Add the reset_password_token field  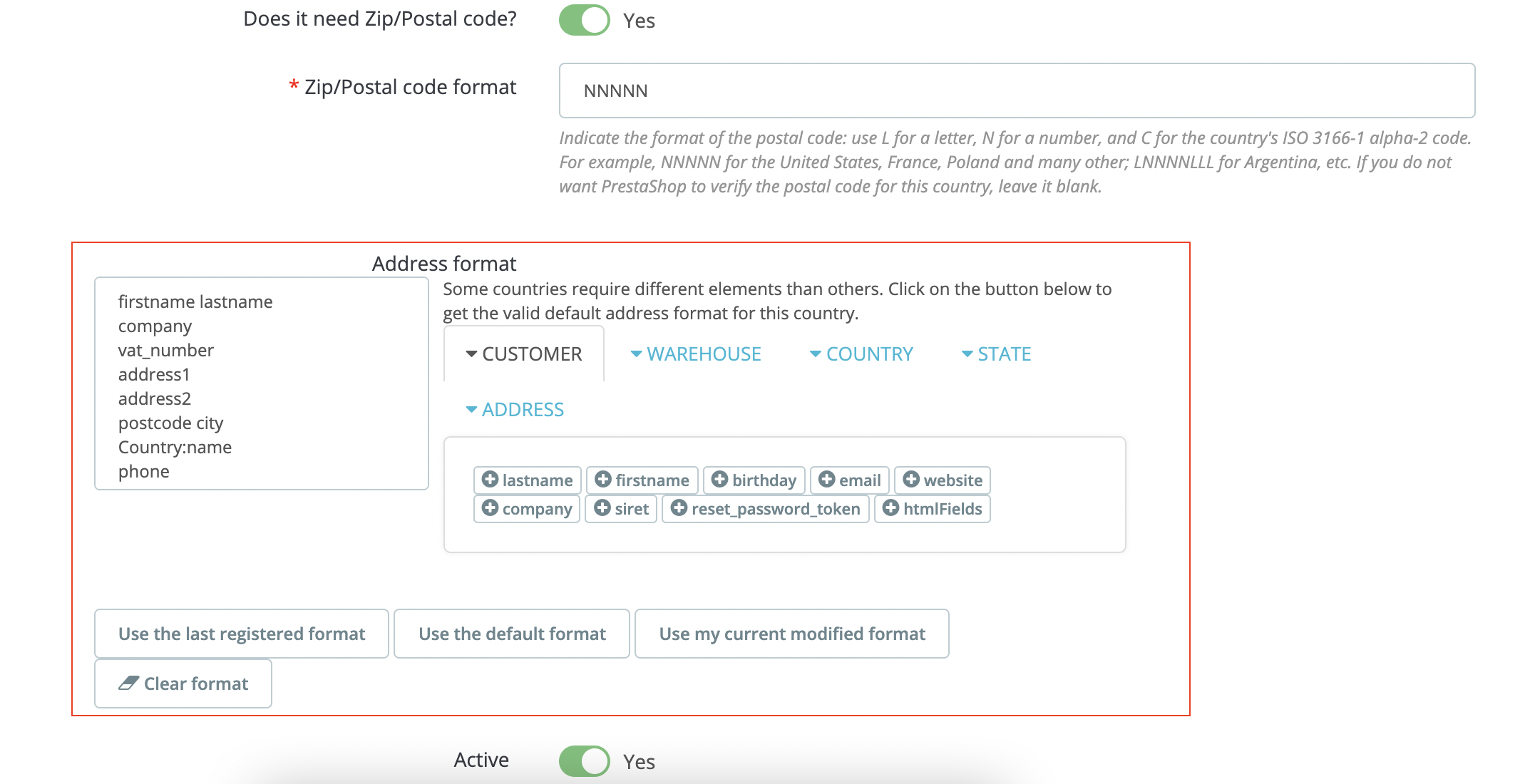[764, 508]
